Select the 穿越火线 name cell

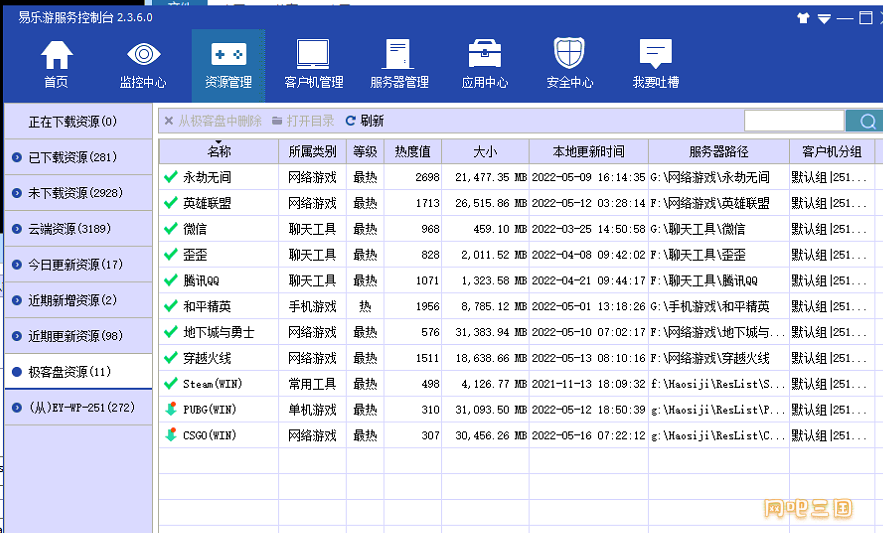207,358
